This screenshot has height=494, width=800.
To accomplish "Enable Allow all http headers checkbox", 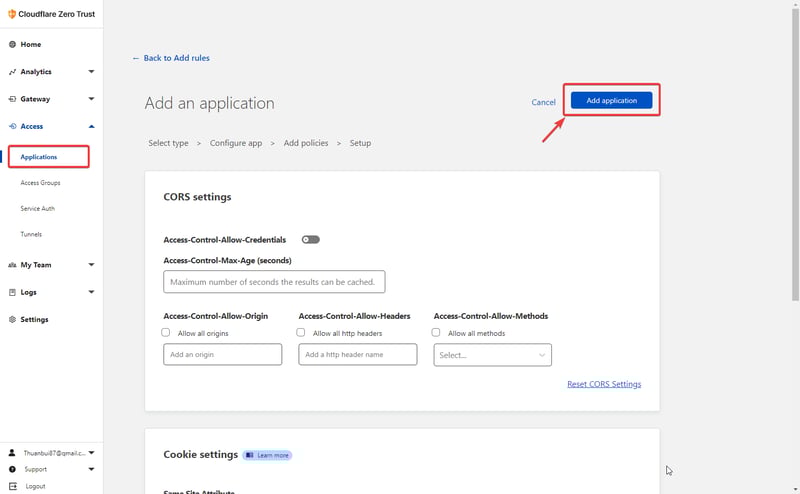I will 301,333.
